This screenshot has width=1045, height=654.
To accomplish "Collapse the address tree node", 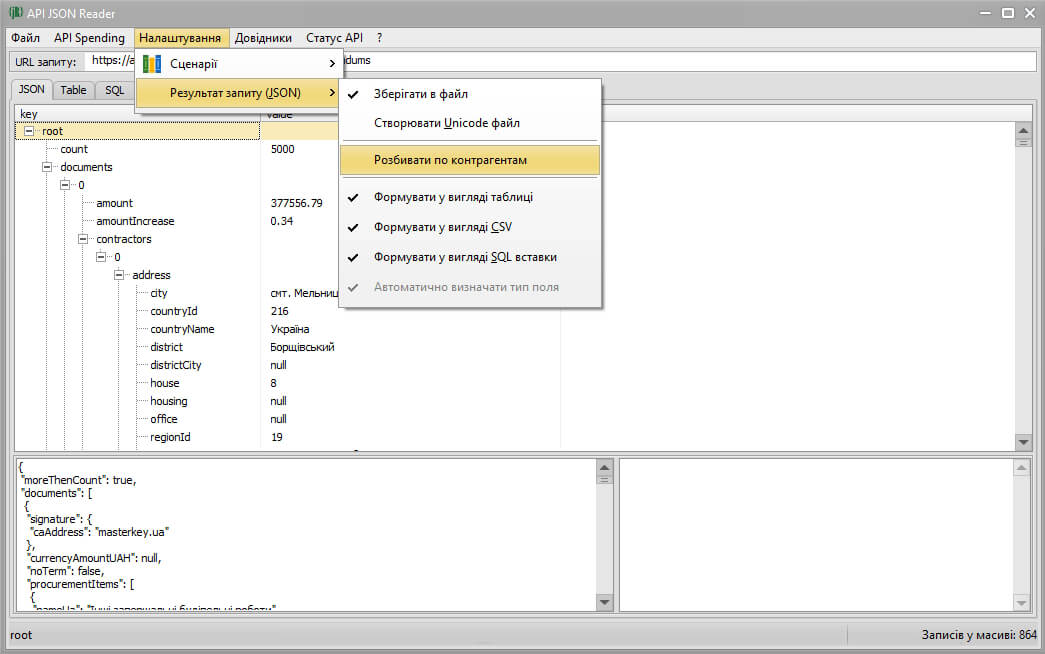I will click(x=119, y=275).
